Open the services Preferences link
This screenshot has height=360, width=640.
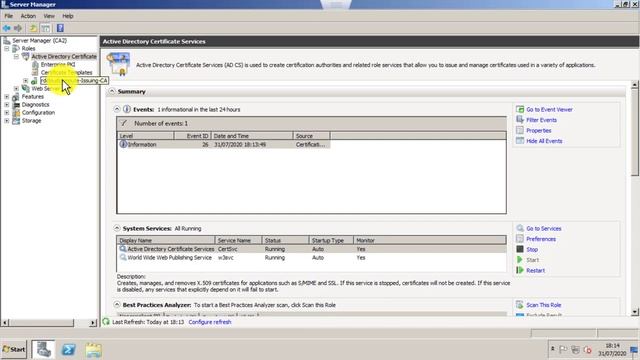tap(541, 239)
